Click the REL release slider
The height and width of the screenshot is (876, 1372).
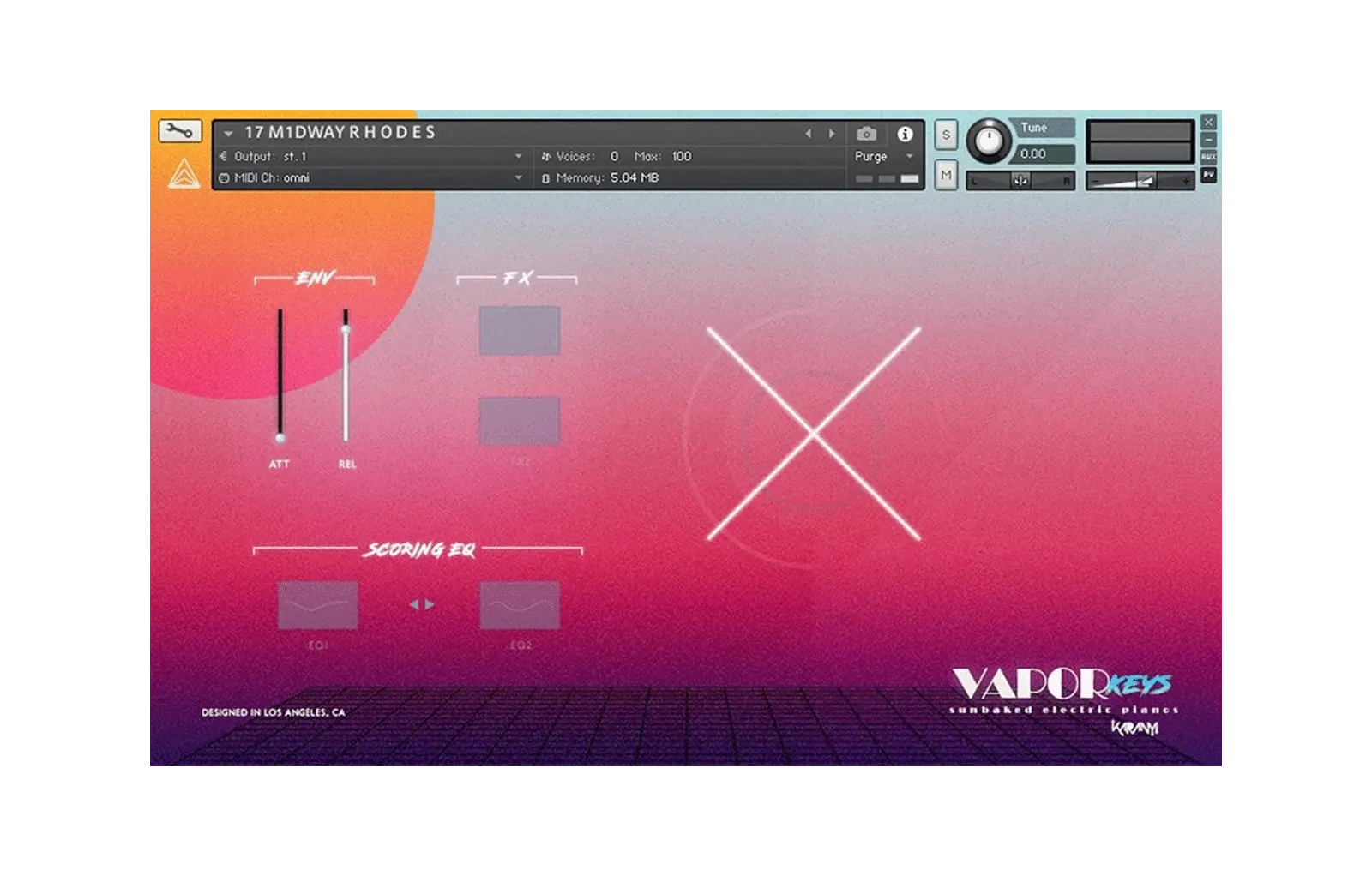click(x=345, y=330)
